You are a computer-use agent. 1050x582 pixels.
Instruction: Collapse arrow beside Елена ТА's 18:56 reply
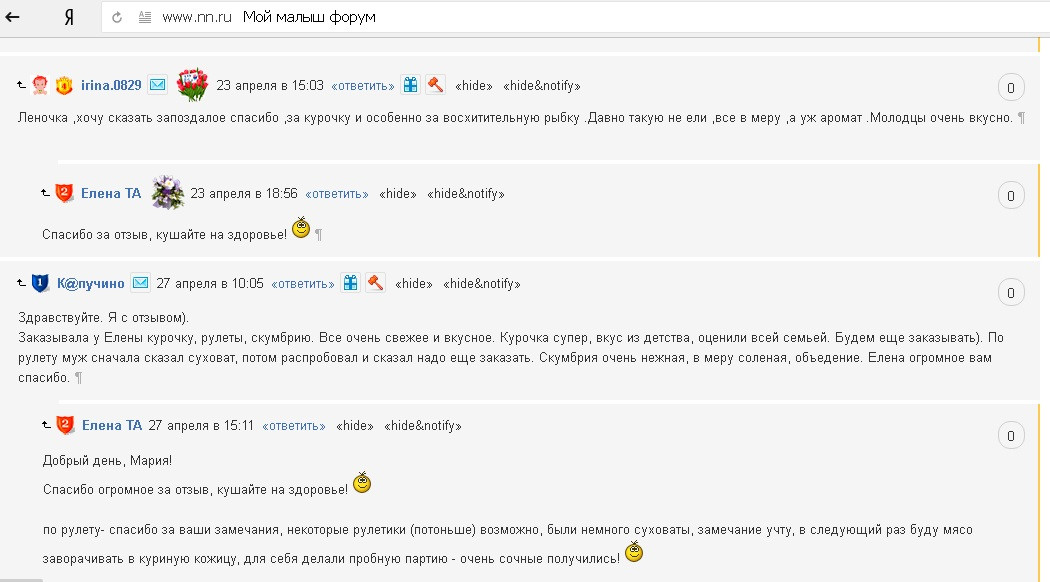pos(46,193)
